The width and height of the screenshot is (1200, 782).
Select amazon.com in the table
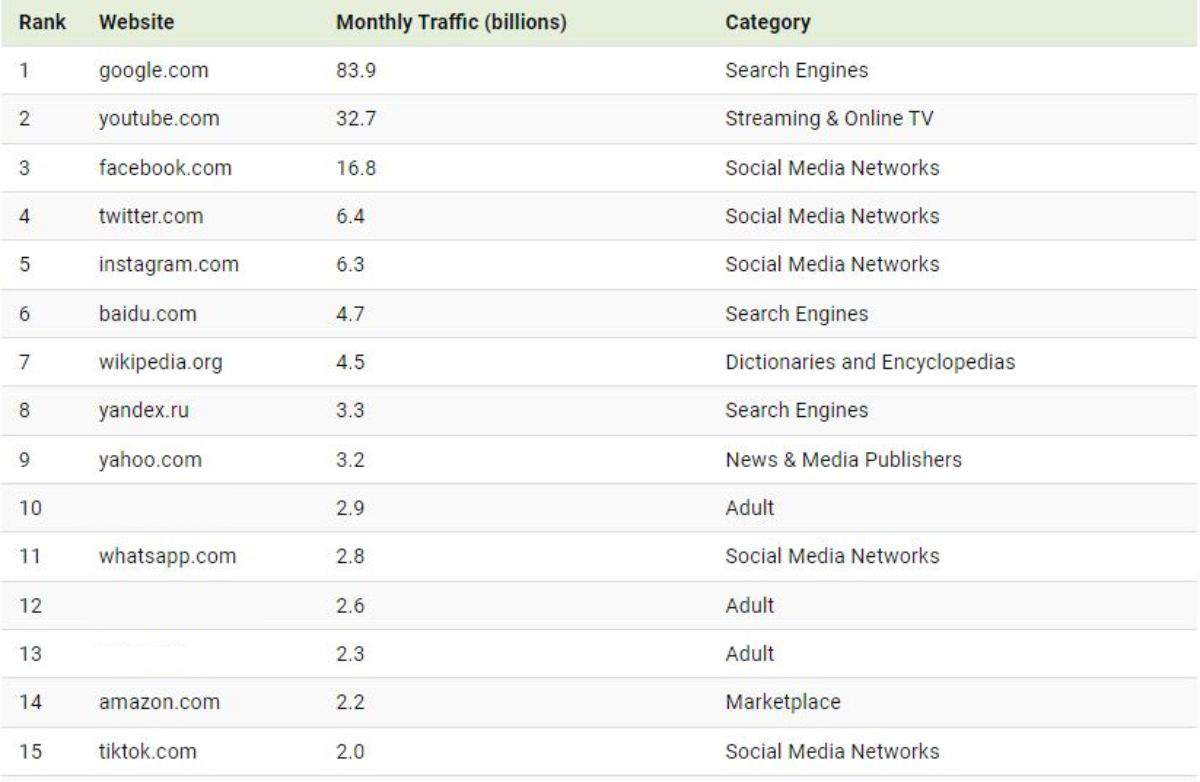(159, 703)
